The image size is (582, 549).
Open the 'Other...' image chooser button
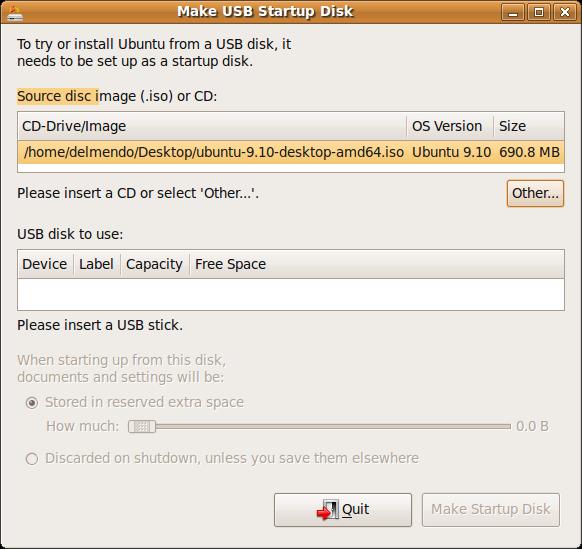(x=535, y=193)
